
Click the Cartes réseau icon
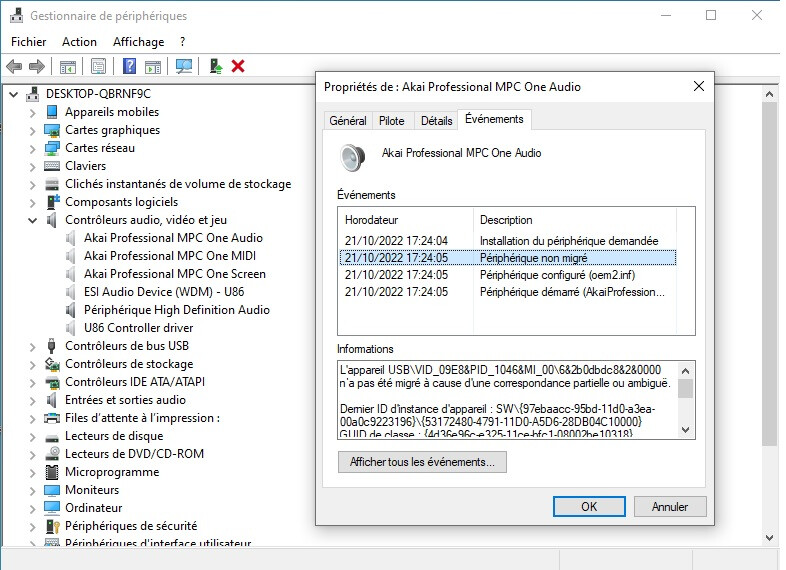(52, 148)
